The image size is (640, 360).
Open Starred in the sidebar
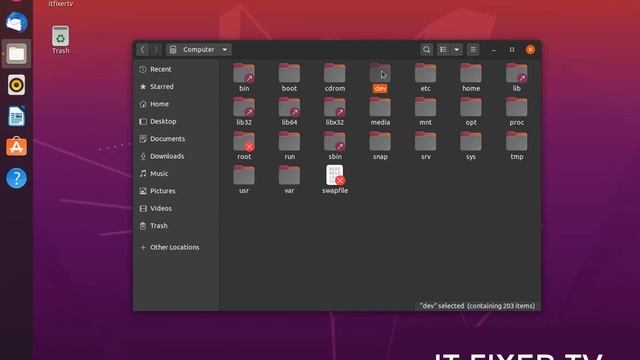tap(176, 87)
